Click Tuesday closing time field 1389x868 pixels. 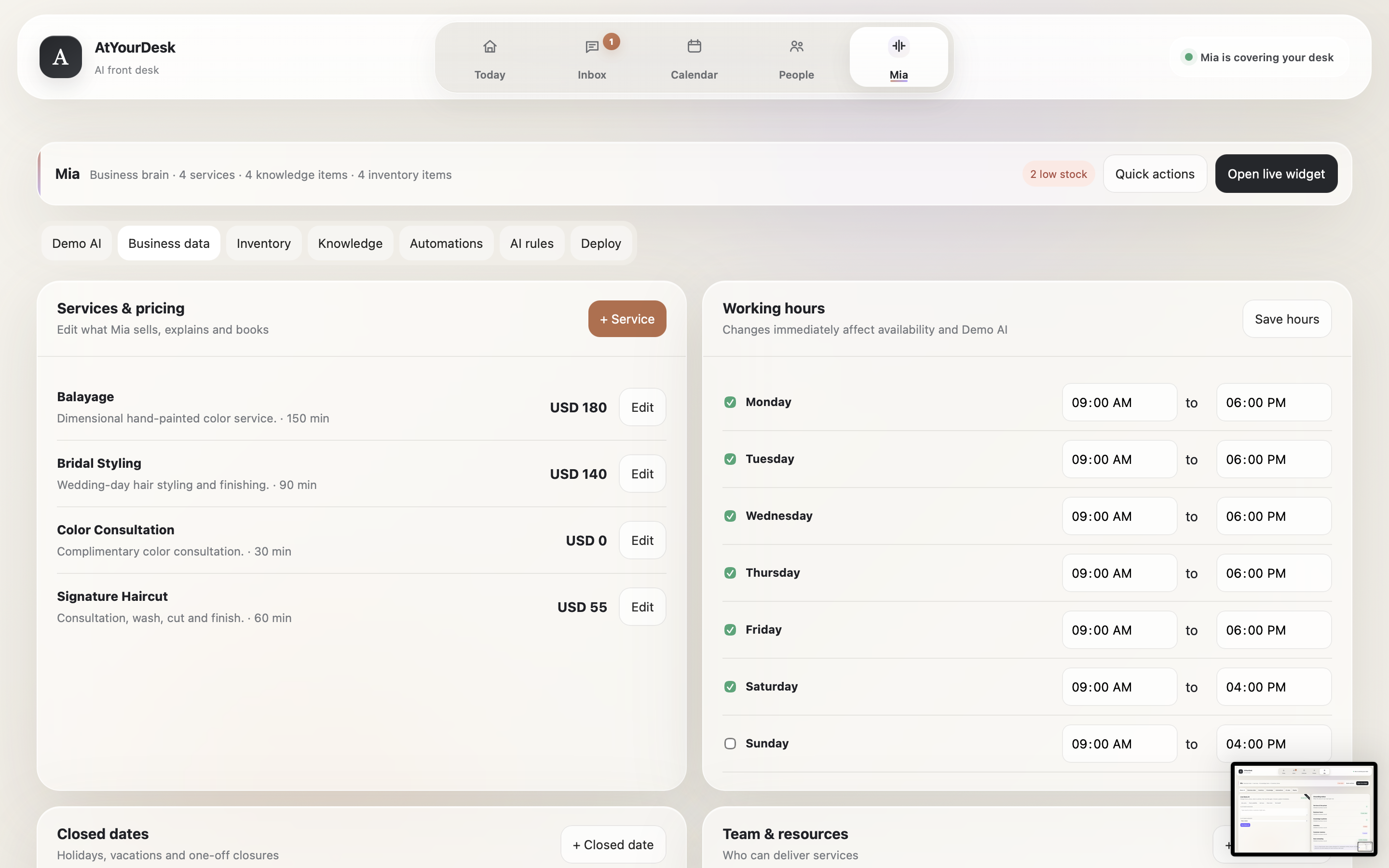pos(1274,459)
